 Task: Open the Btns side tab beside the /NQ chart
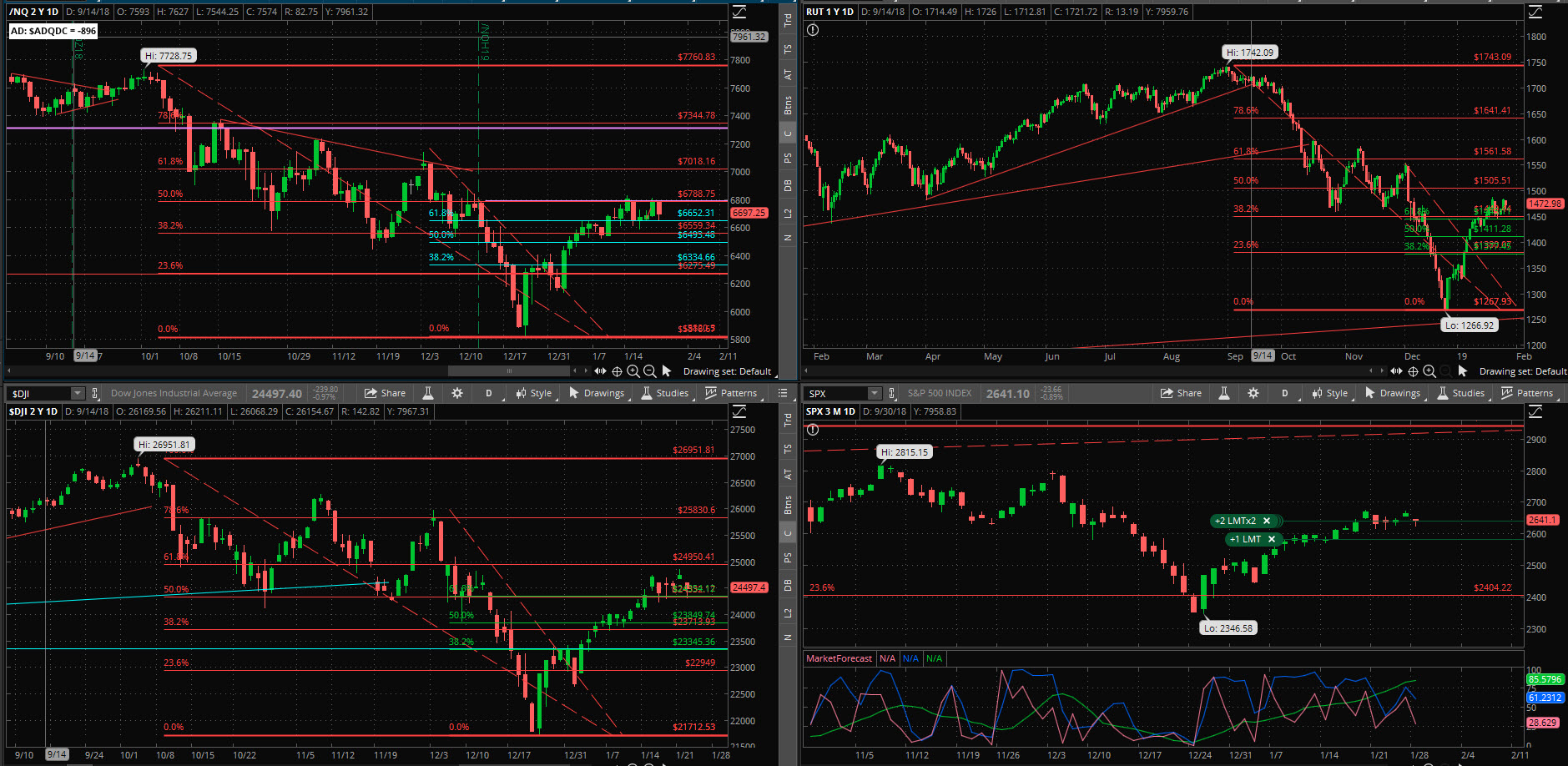tap(788, 105)
